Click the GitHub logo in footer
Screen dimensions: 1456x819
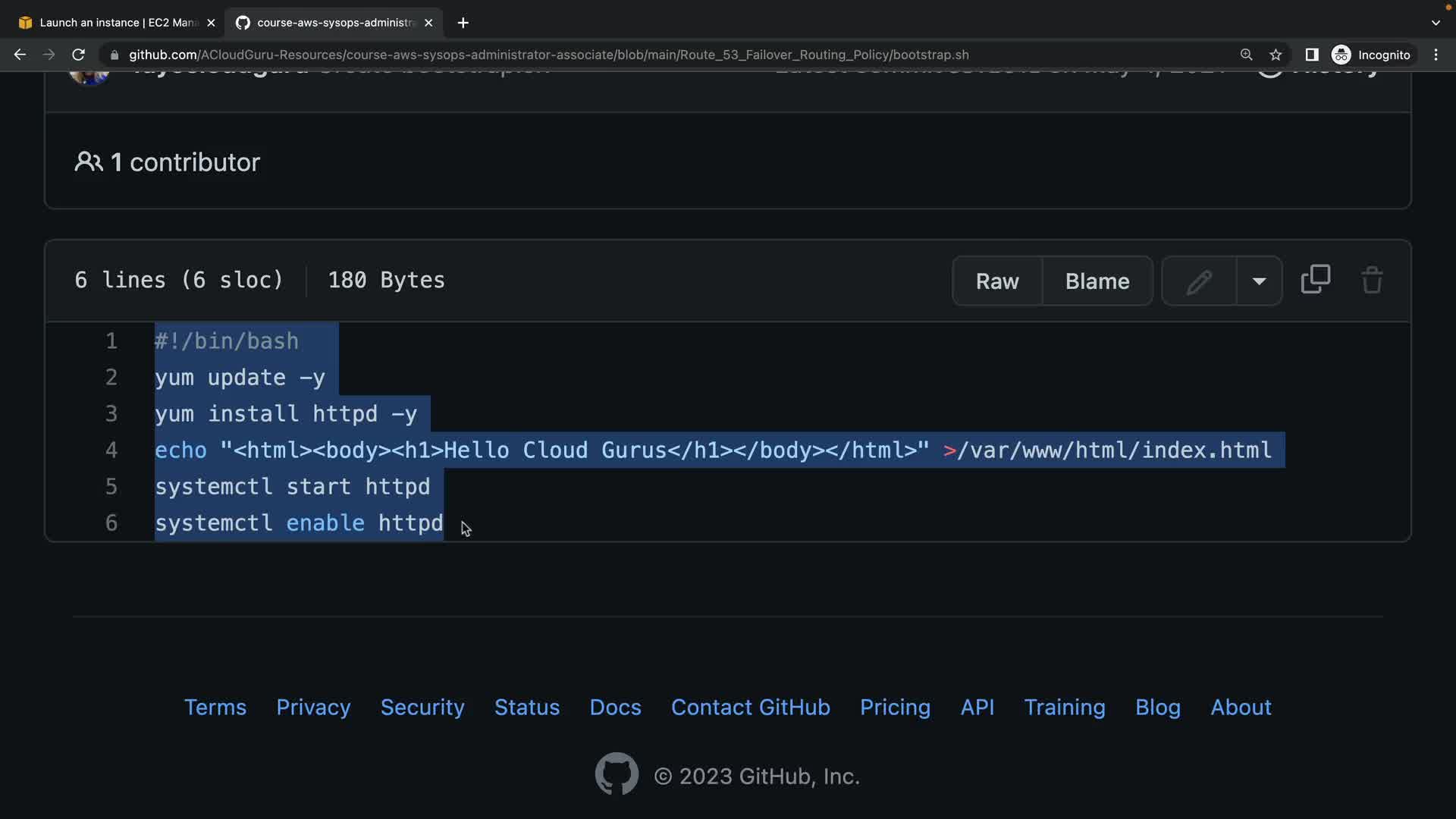point(616,774)
